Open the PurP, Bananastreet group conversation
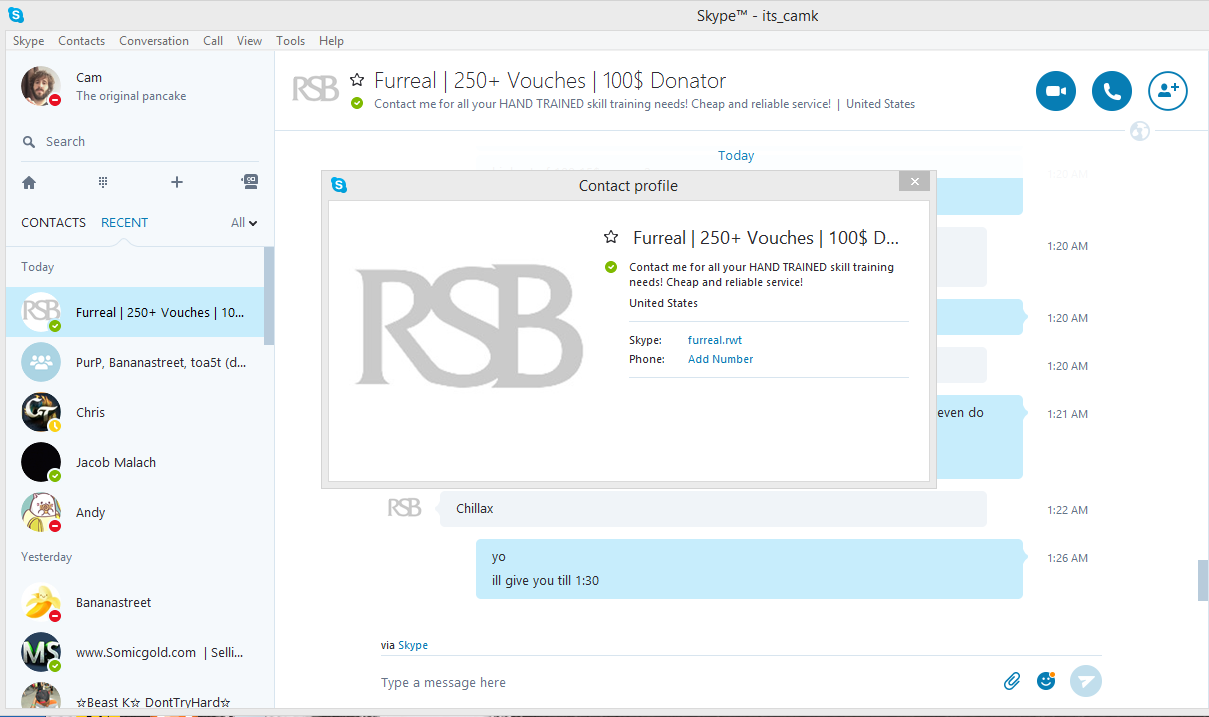The image size is (1209, 717). pos(135,362)
